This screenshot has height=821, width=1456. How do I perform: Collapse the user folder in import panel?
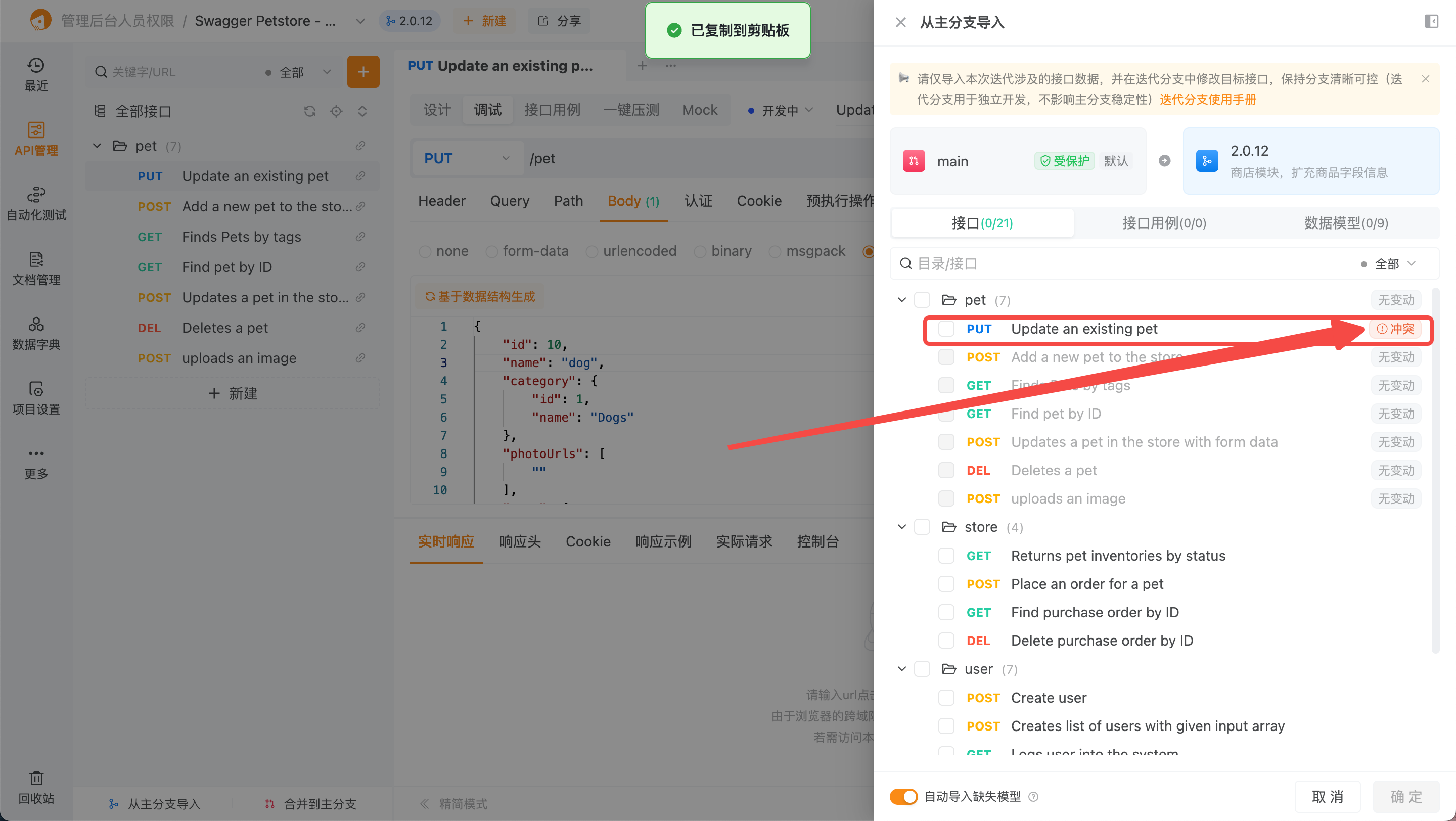click(901, 669)
